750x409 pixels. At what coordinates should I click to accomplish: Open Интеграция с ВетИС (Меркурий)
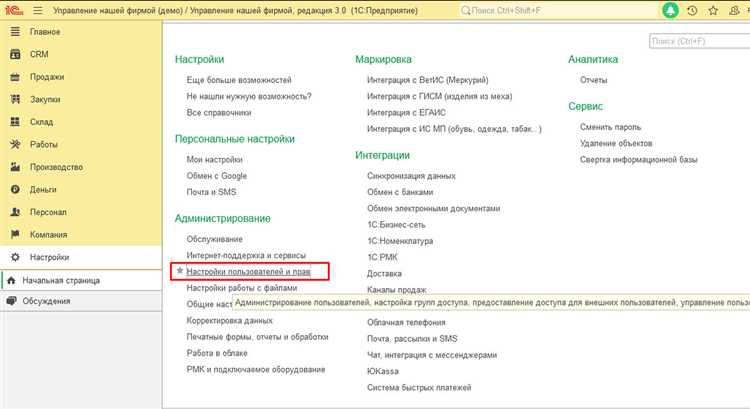coord(428,80)
